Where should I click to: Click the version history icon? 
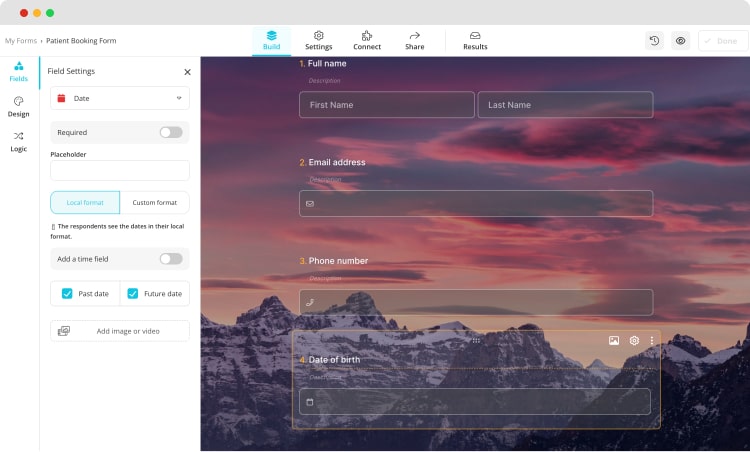click(x=654, y=41)
